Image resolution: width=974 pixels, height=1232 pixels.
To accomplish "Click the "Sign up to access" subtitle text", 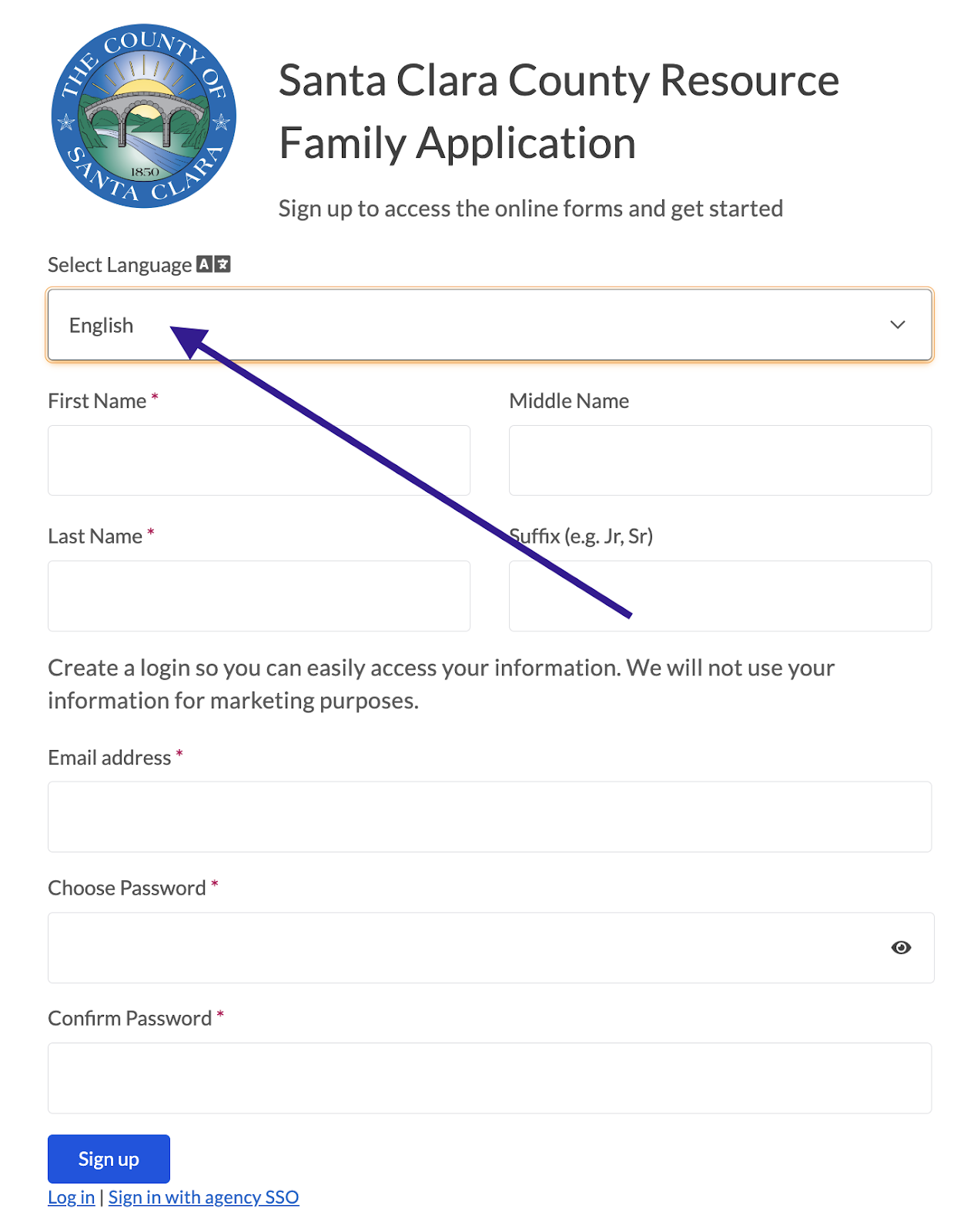I will pos(531,209).
